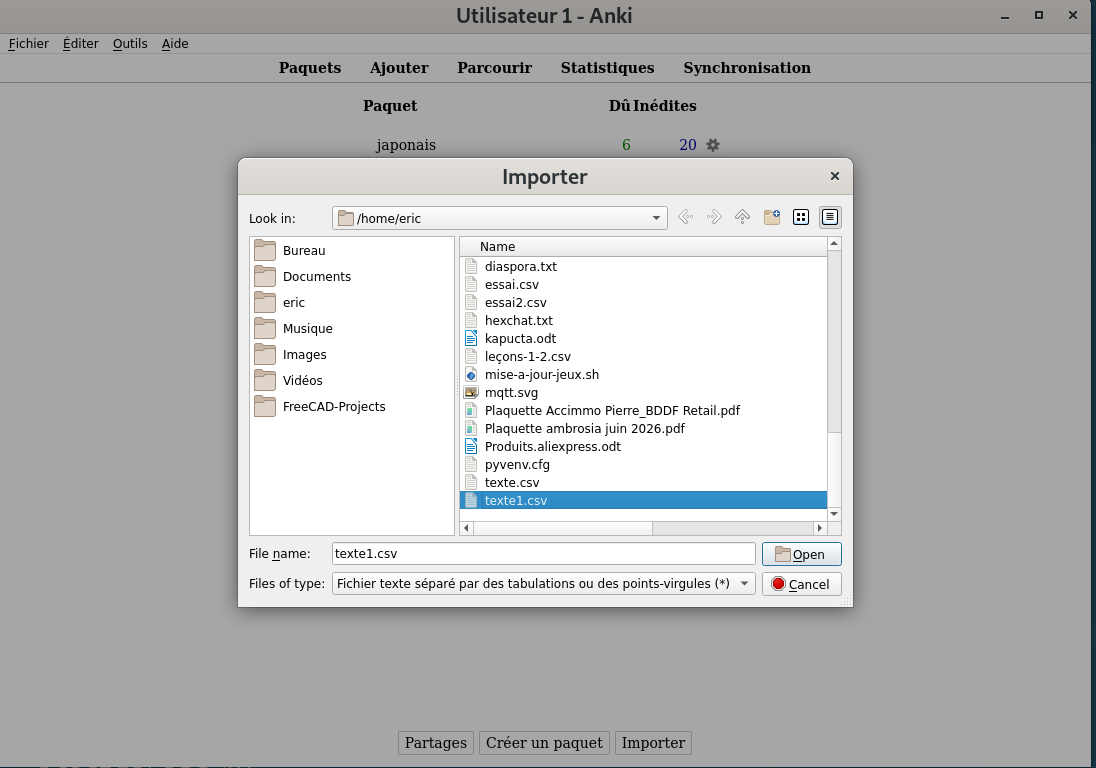The height and width of the screenshot is (768, 1096).
Task: Click the kapucta.odt document icon
Action: click(471, 338)
